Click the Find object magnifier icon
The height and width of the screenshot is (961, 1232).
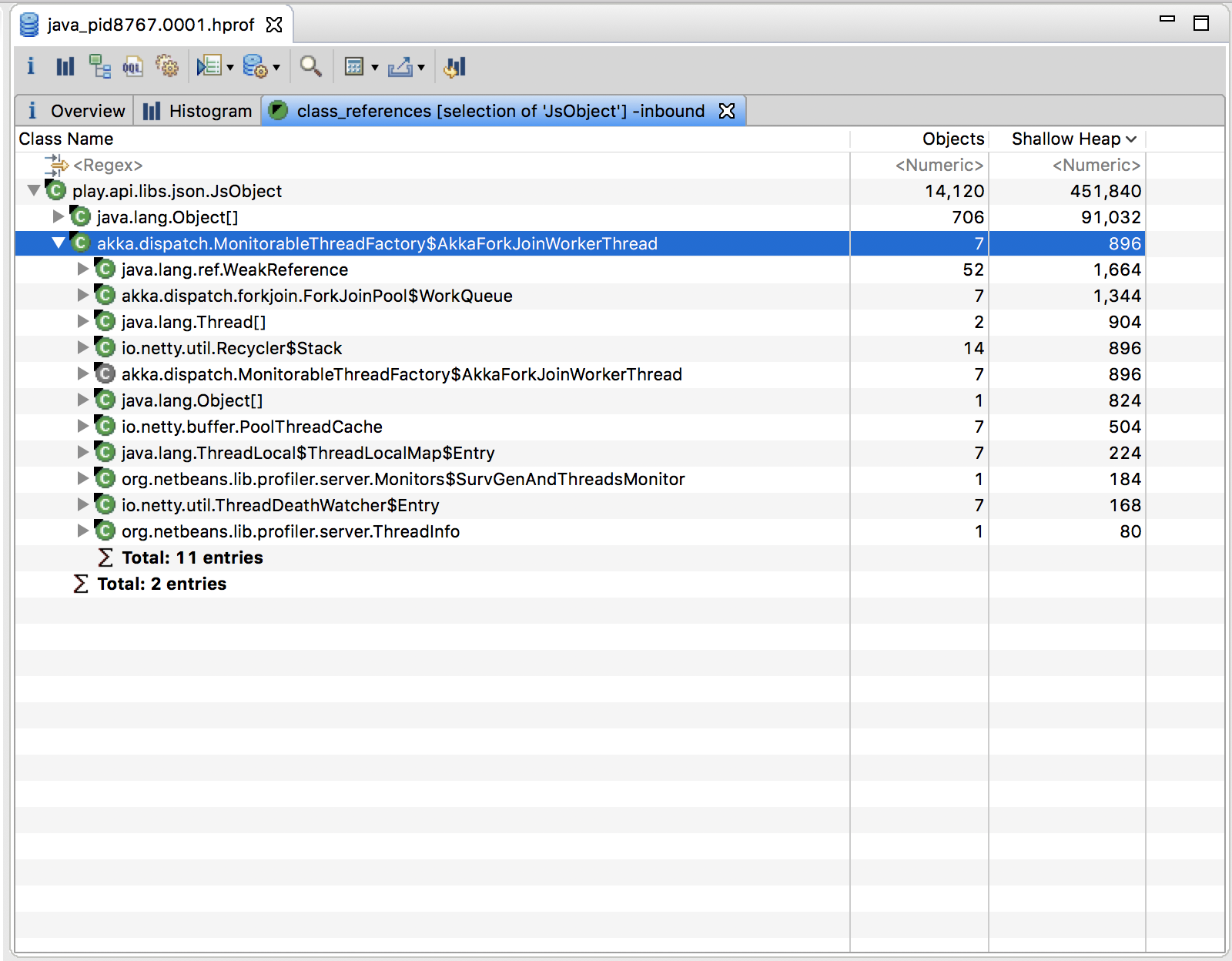[310, 66]
